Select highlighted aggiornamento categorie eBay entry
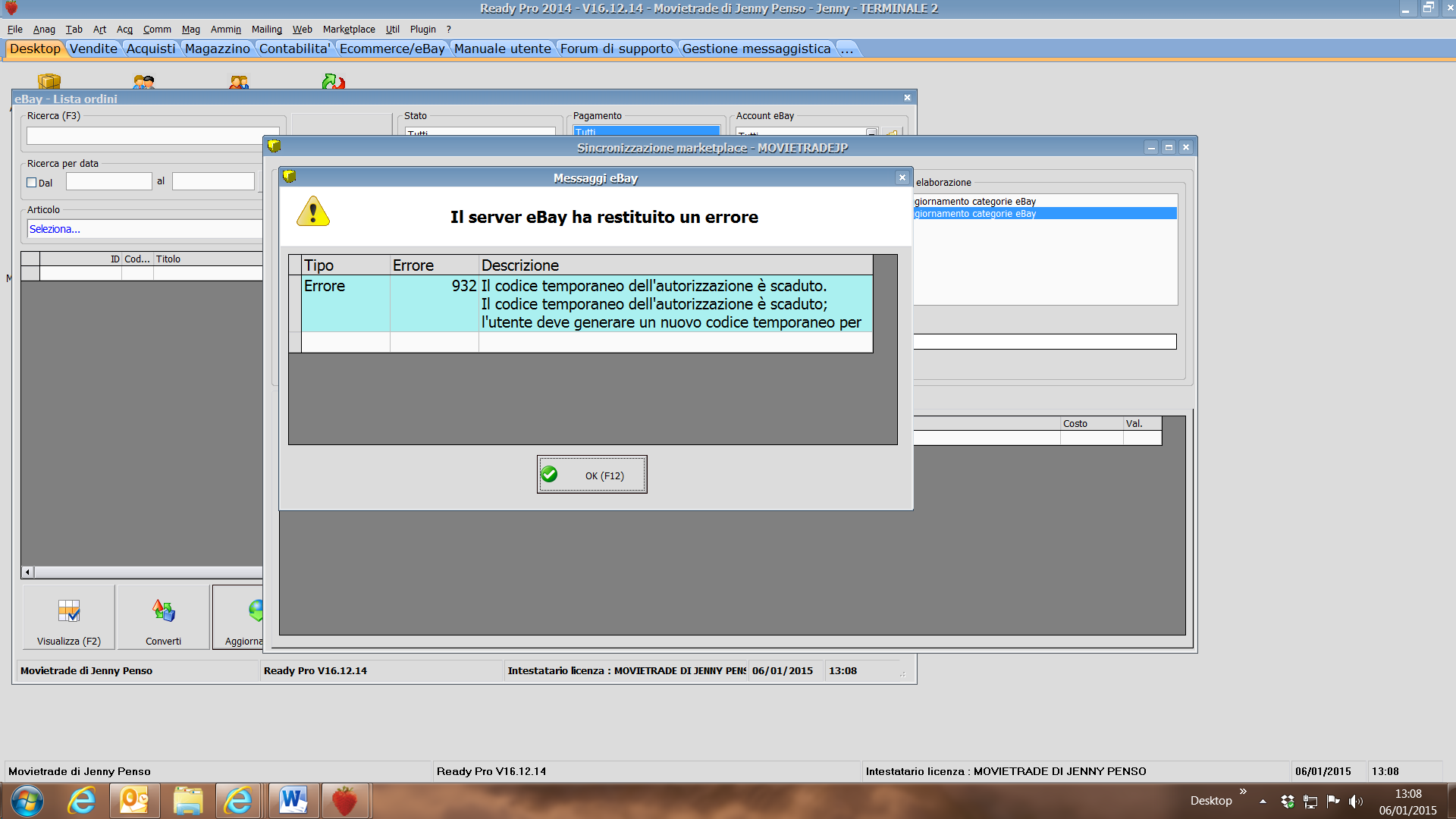Image resolution: width=1456 pixels, height=819 pixels. (1044, 214)
